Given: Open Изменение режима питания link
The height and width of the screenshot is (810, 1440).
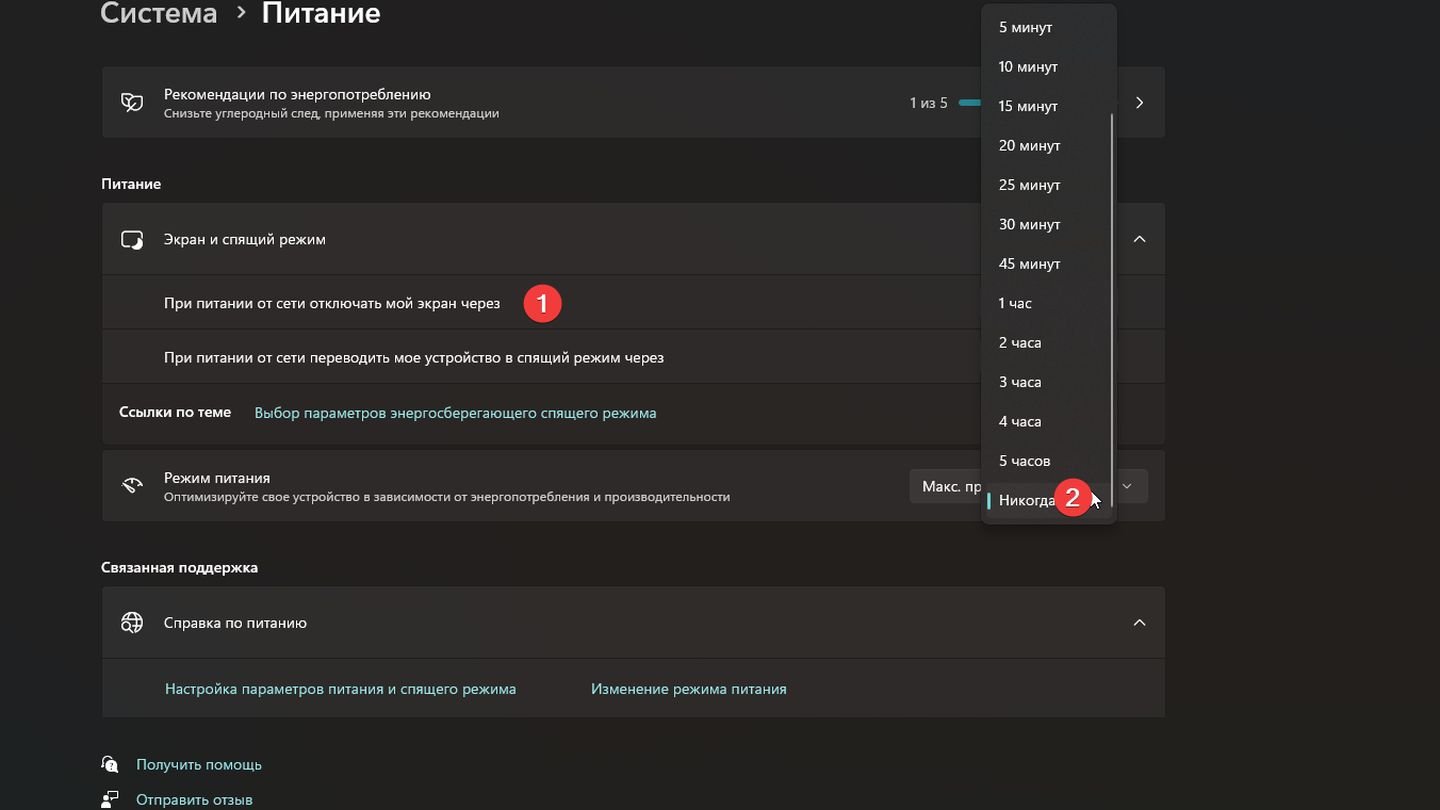Looking at the screenshot, I should click(688, 689).
